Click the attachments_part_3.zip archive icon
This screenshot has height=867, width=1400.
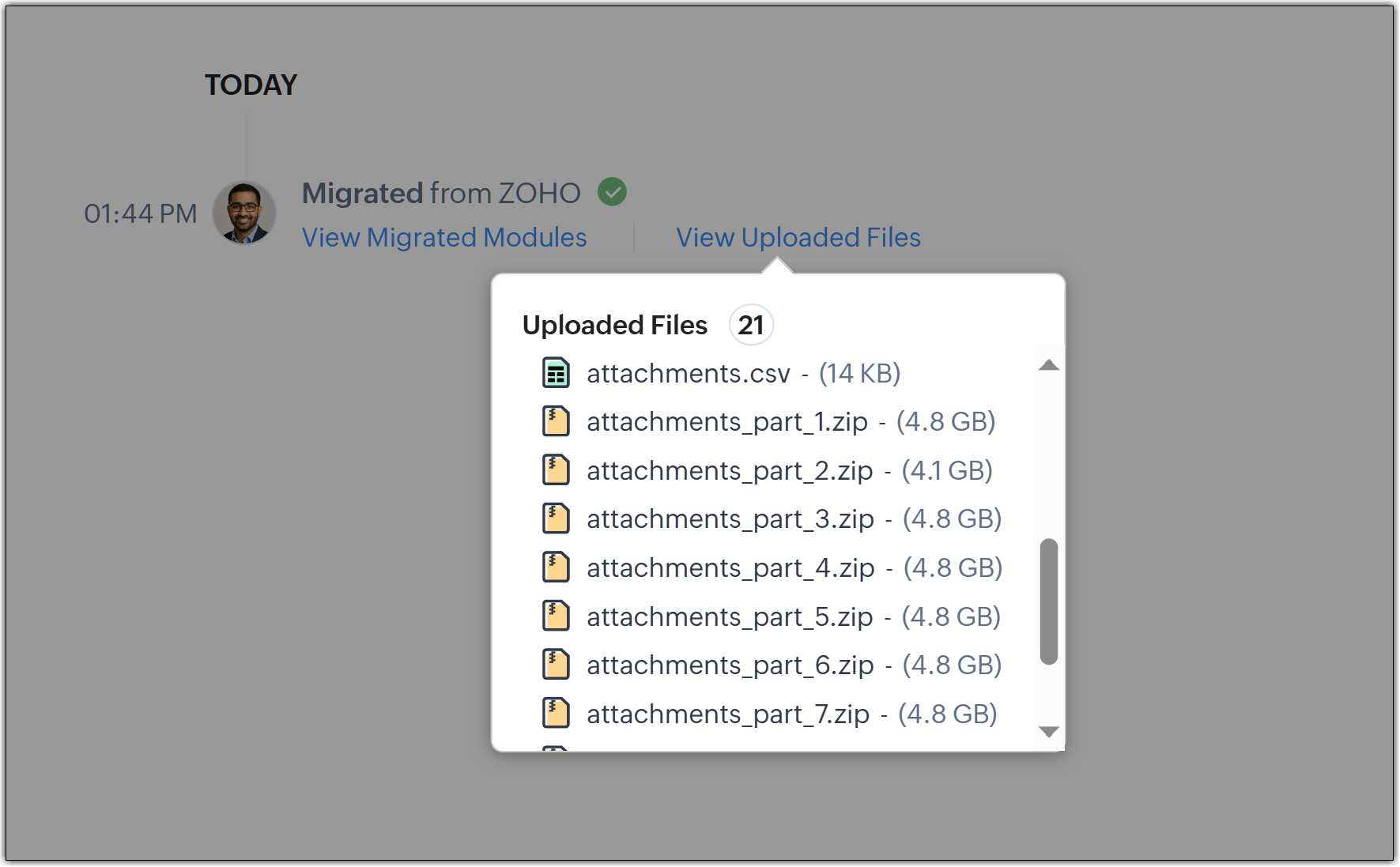click(556, 518)
